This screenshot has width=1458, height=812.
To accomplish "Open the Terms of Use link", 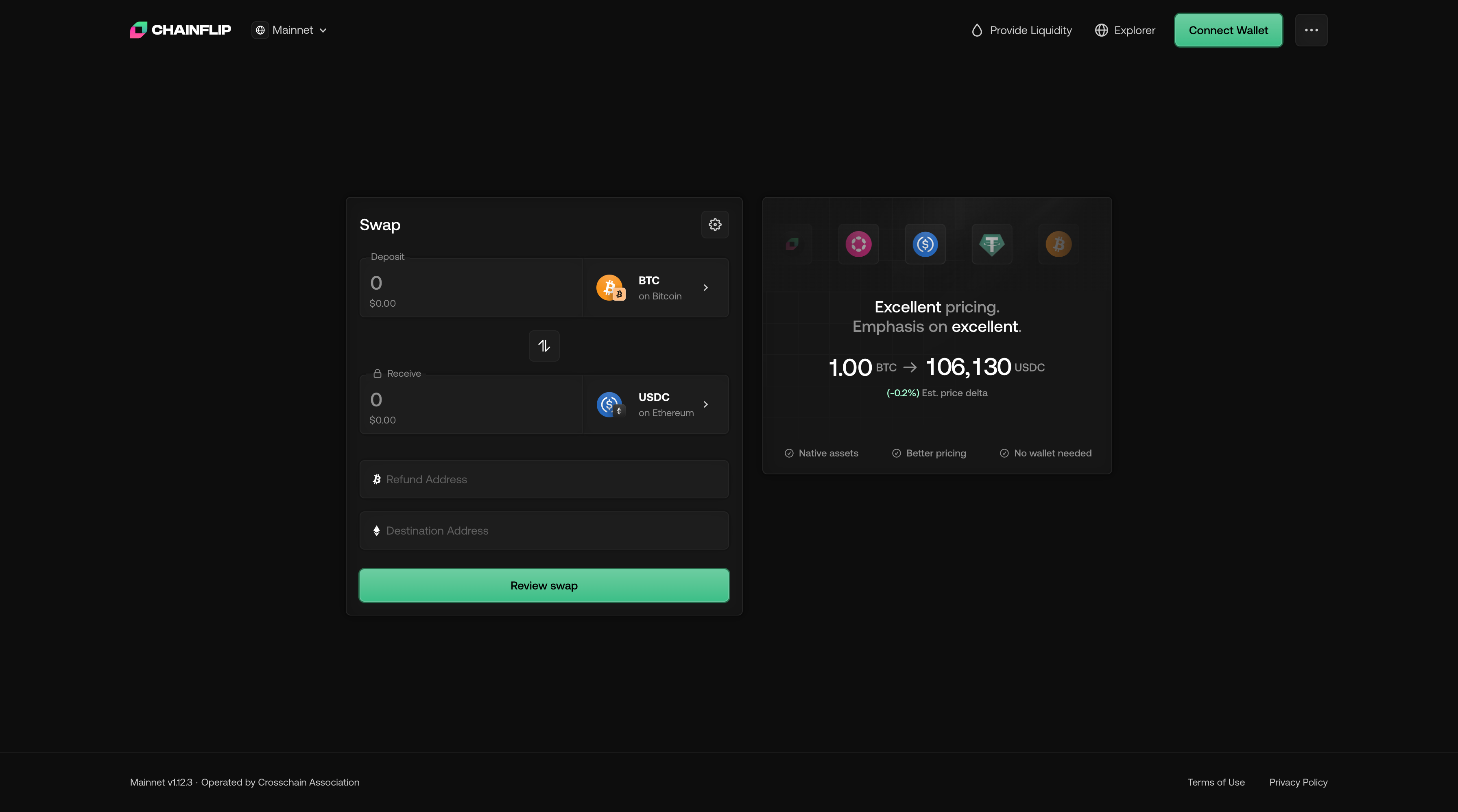I will 1216,782.
